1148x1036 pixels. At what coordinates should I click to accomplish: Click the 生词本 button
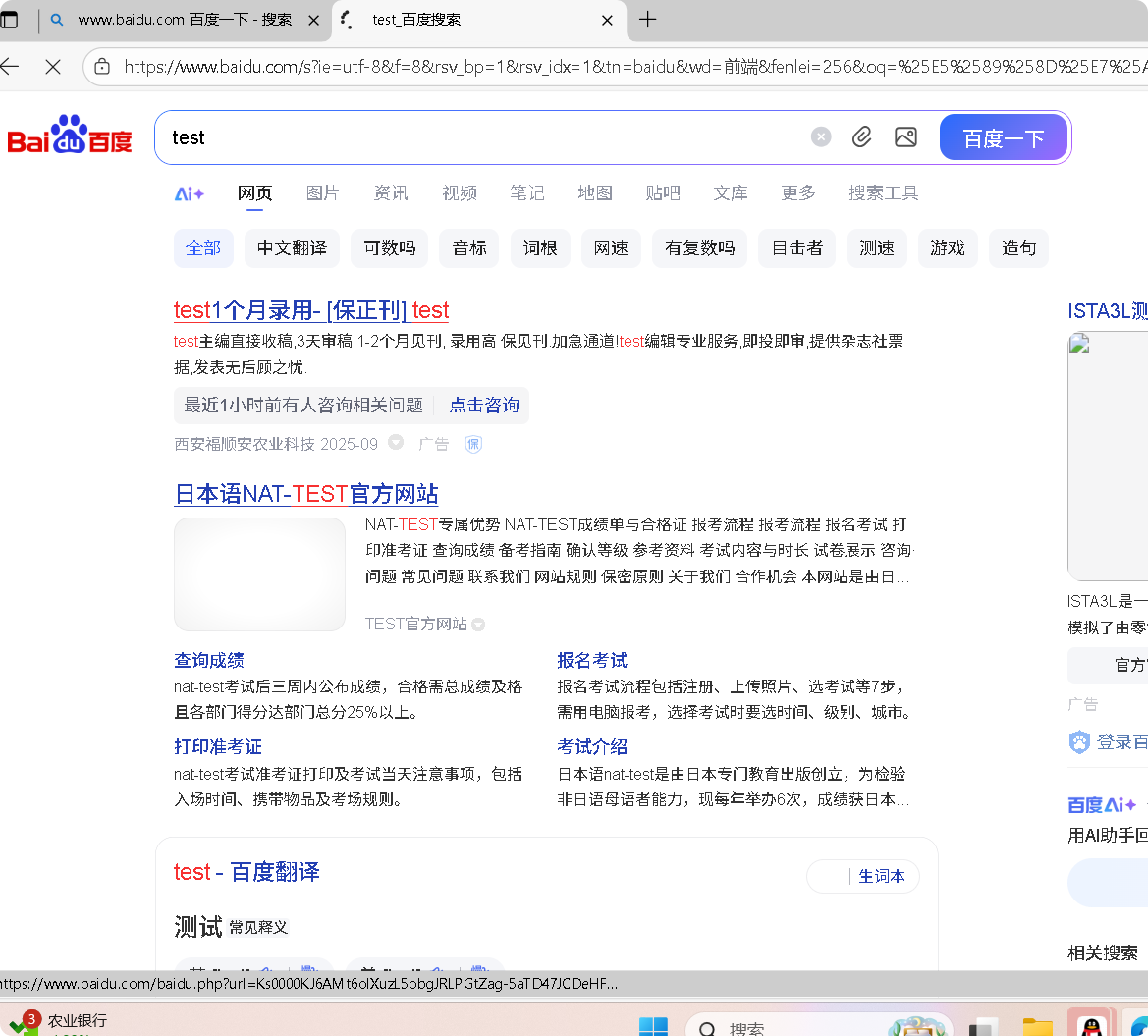(882, 876)
